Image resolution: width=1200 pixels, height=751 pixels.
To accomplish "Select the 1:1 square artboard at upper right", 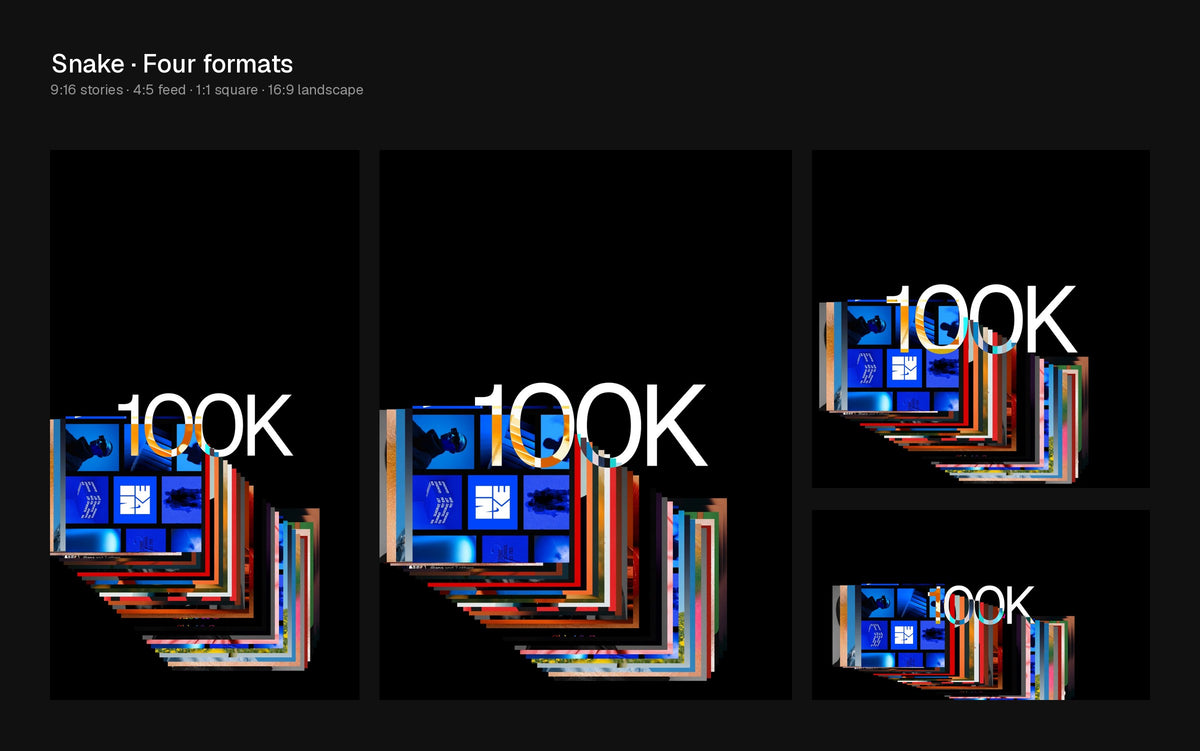I will [x=981, y=319].
